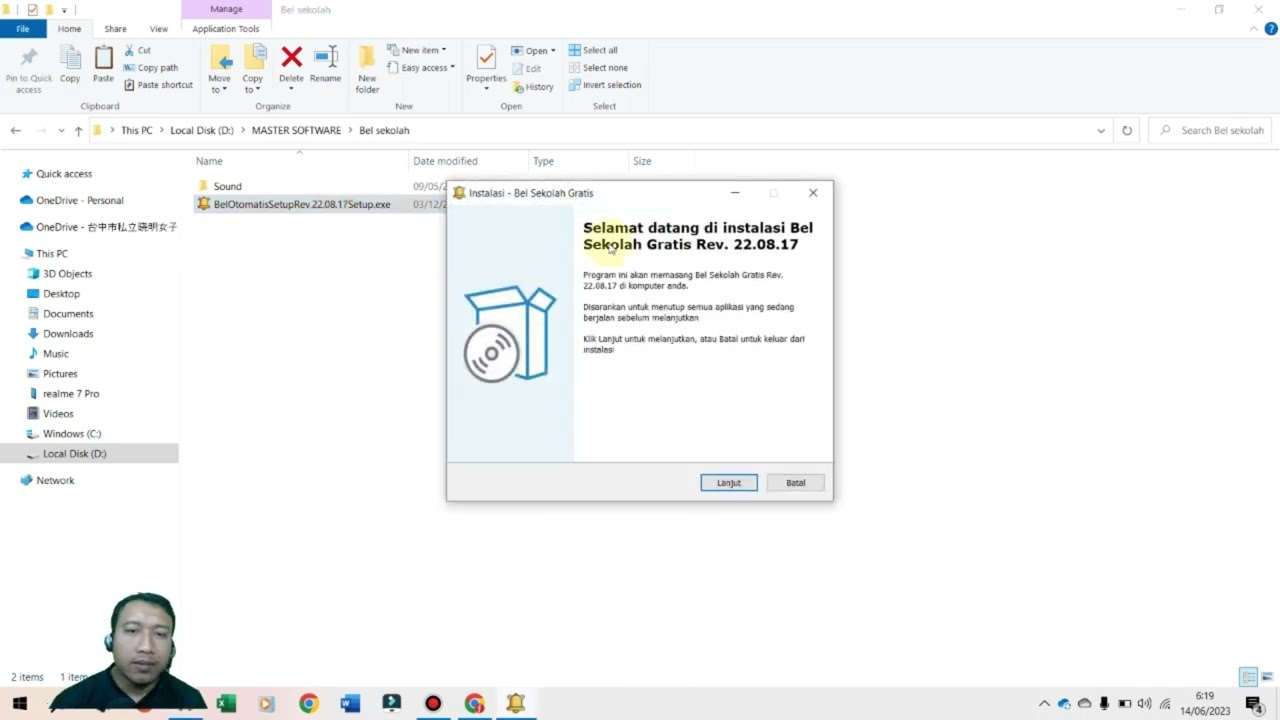Open the New item dropdown

coord(417,50)
